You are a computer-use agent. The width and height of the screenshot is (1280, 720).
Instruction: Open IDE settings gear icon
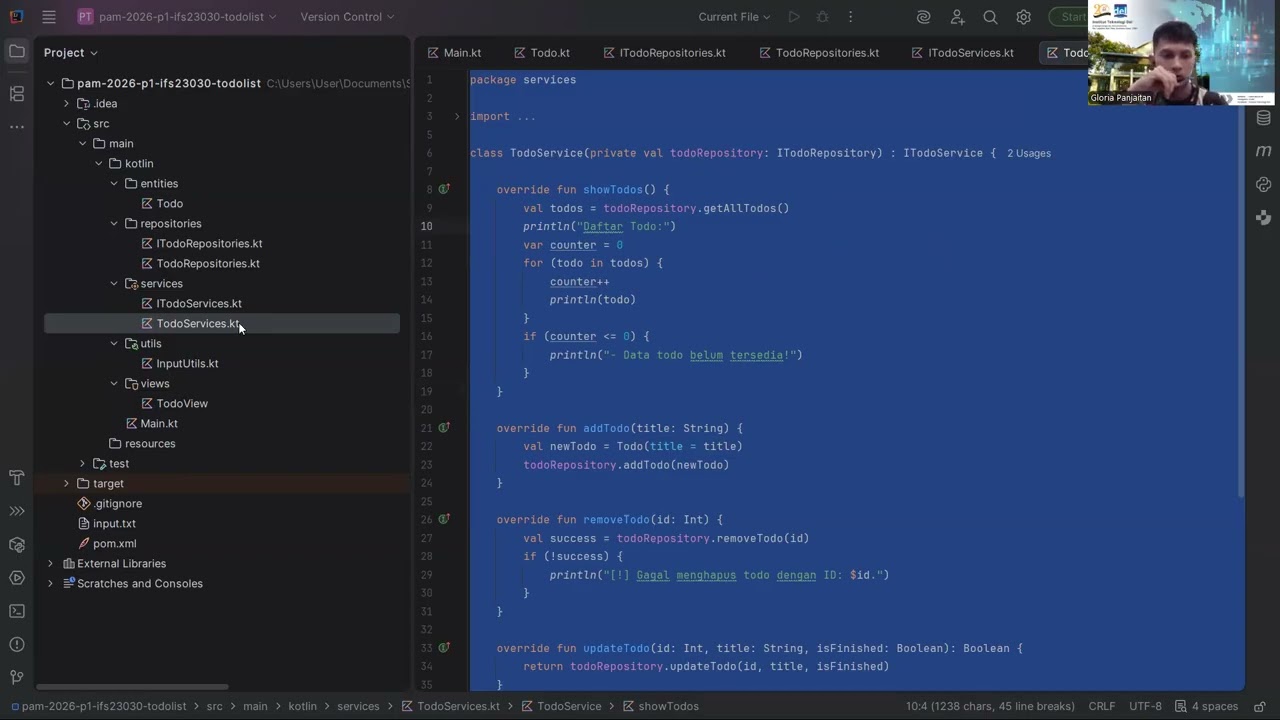coord(1023,17)
